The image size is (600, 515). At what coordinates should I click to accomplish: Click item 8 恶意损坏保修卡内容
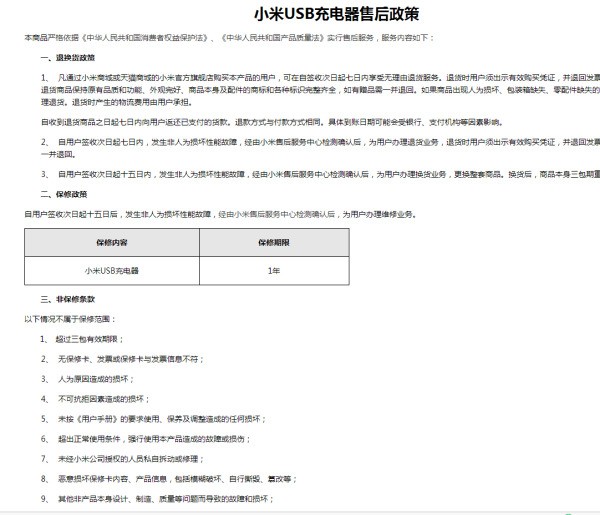169,479
